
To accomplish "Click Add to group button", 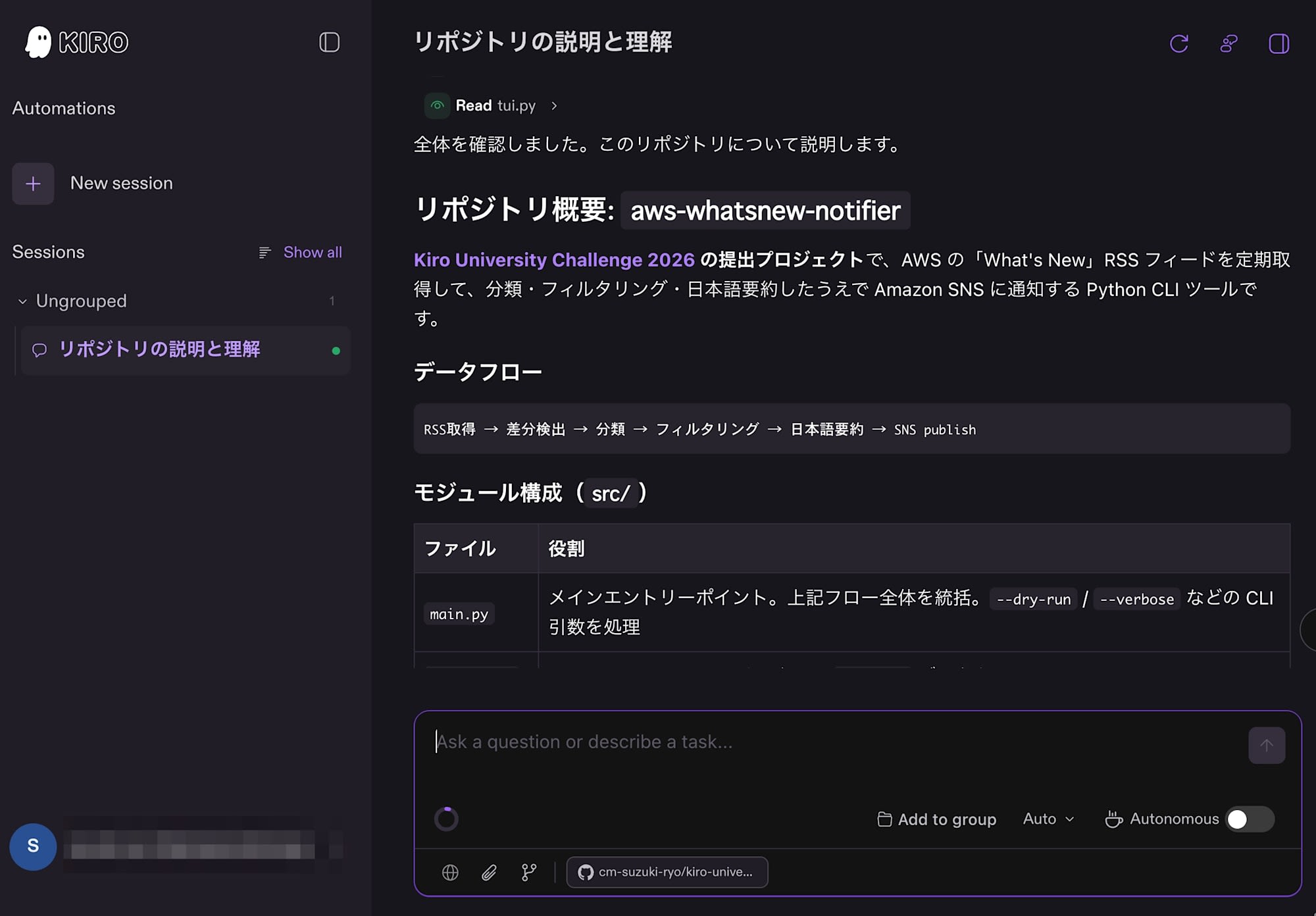I will point(936,819).
